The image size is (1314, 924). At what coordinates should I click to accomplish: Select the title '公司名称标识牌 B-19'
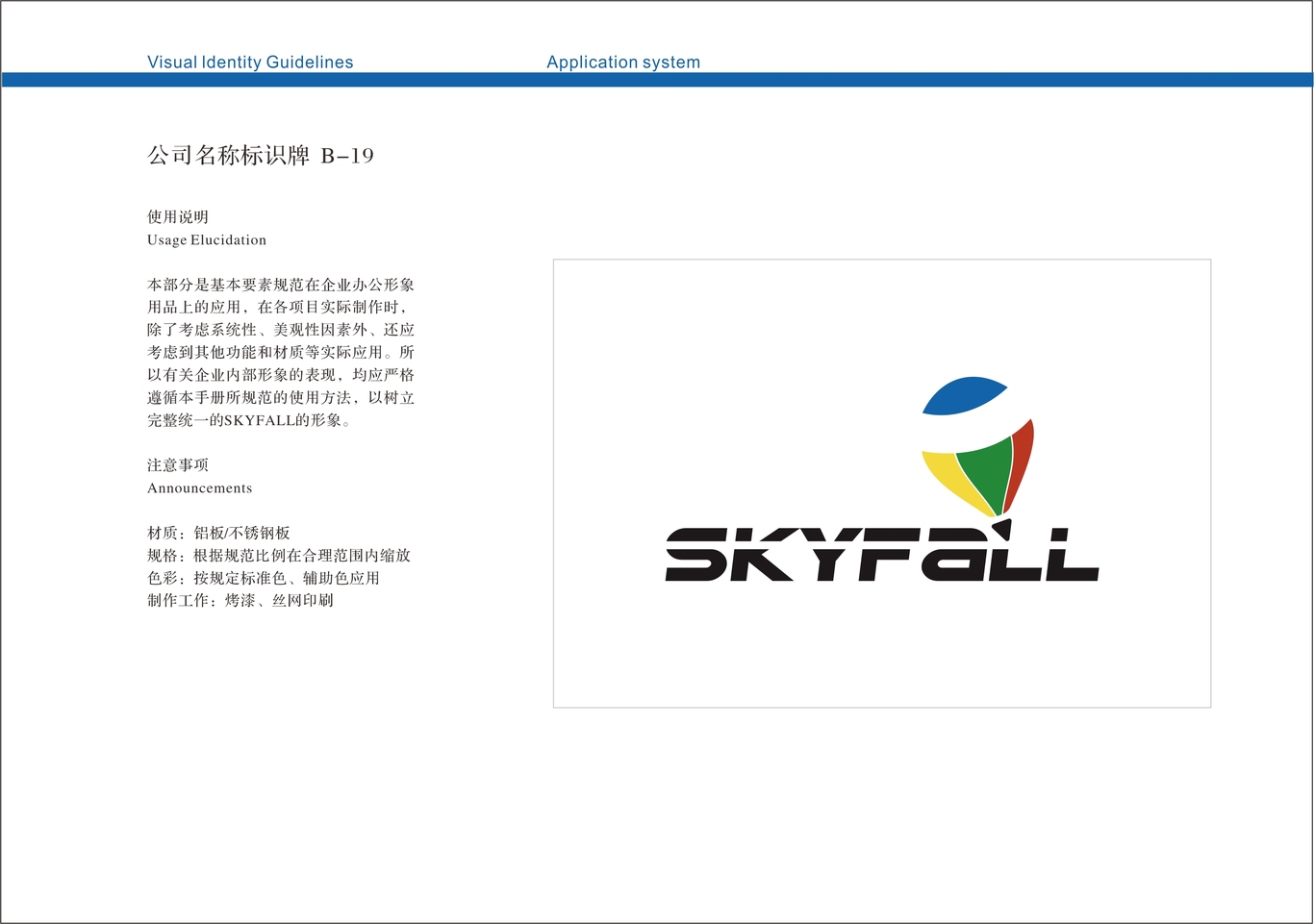pyautogui.click(x=261, y=156)
